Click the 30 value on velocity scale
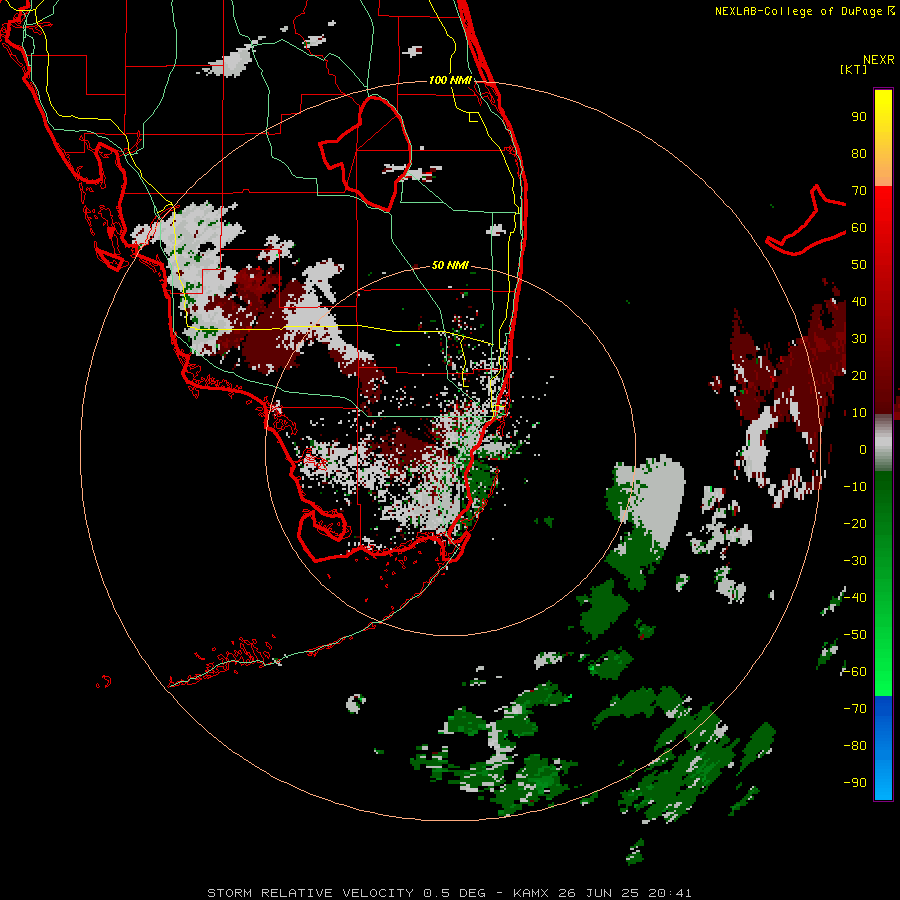This screenshot has height=900, width=900. [859, 339]
